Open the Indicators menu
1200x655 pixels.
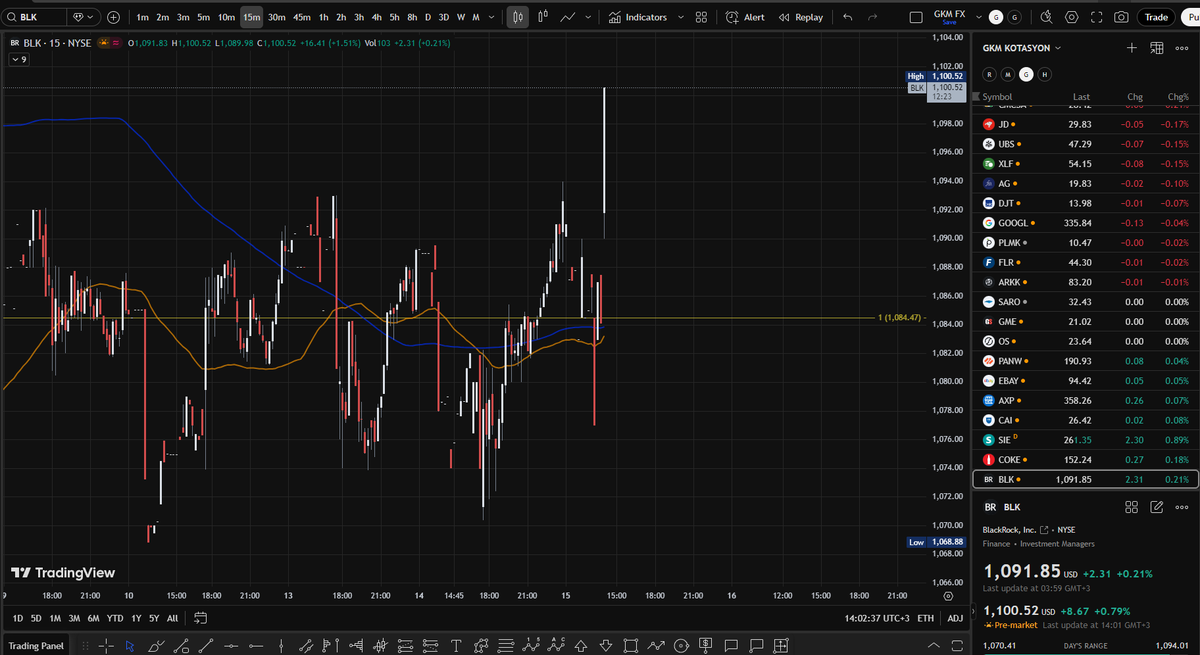click(x=638, y=17)
